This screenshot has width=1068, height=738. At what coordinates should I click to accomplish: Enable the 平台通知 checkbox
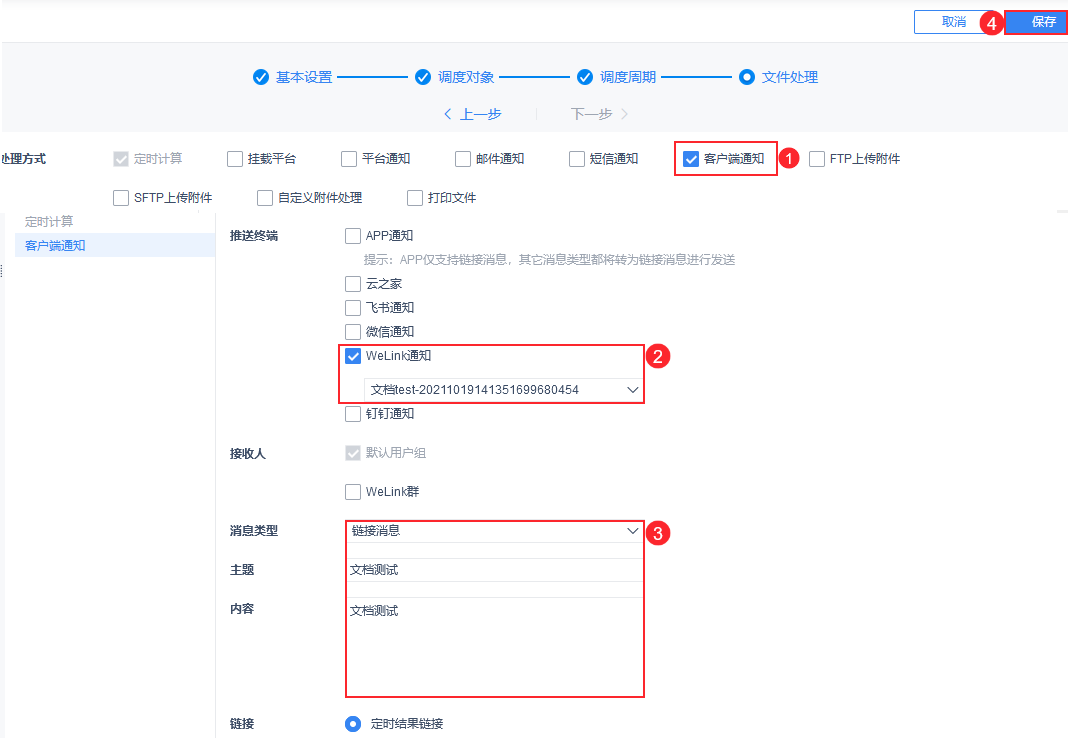349,159
